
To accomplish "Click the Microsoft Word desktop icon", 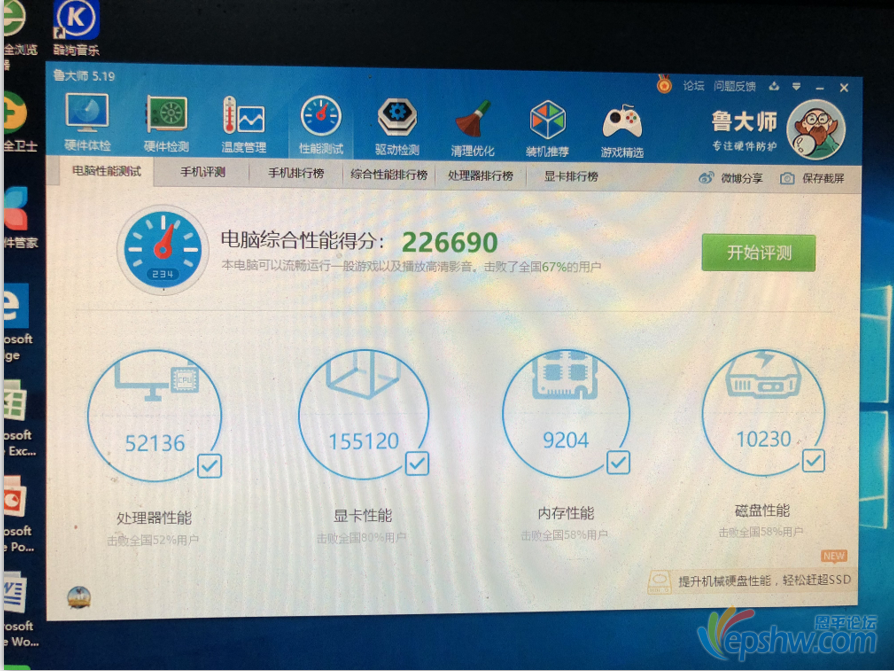I will click(x=19, y=610).
